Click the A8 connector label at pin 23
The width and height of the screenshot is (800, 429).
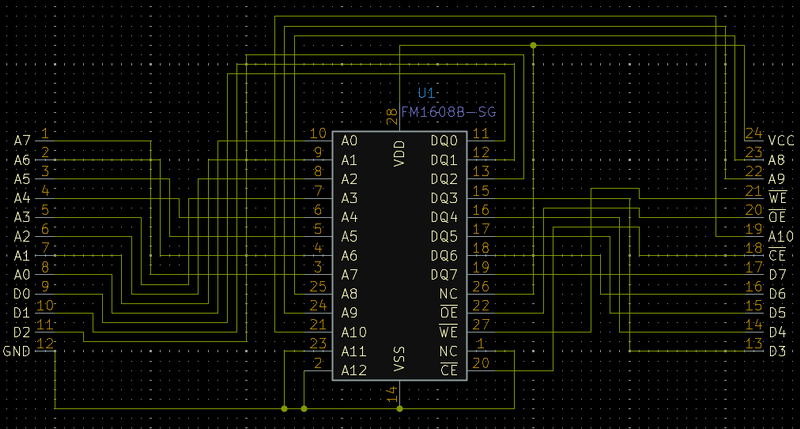click(777, 160)
